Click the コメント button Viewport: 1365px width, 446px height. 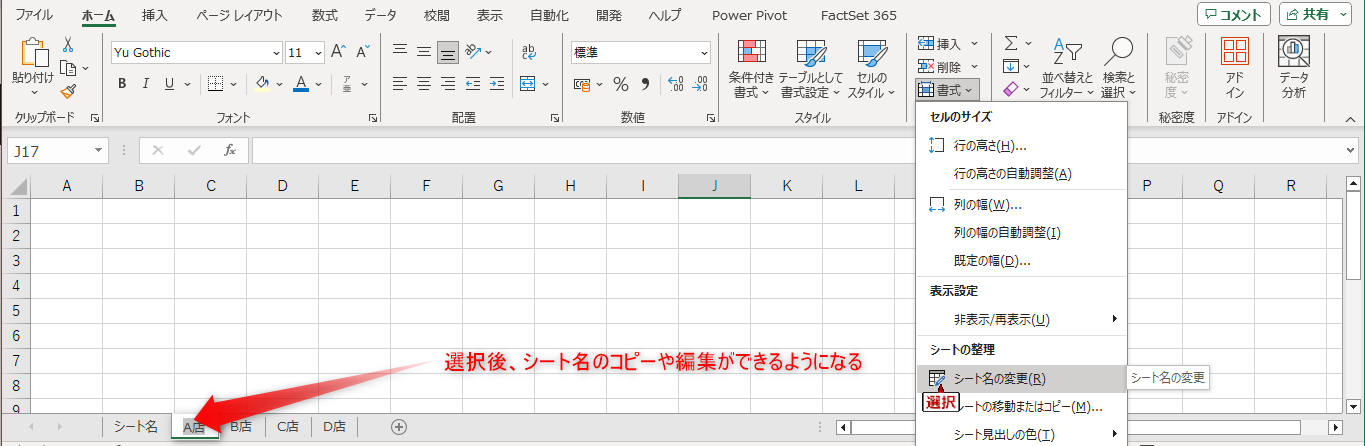pos(1233,15)
